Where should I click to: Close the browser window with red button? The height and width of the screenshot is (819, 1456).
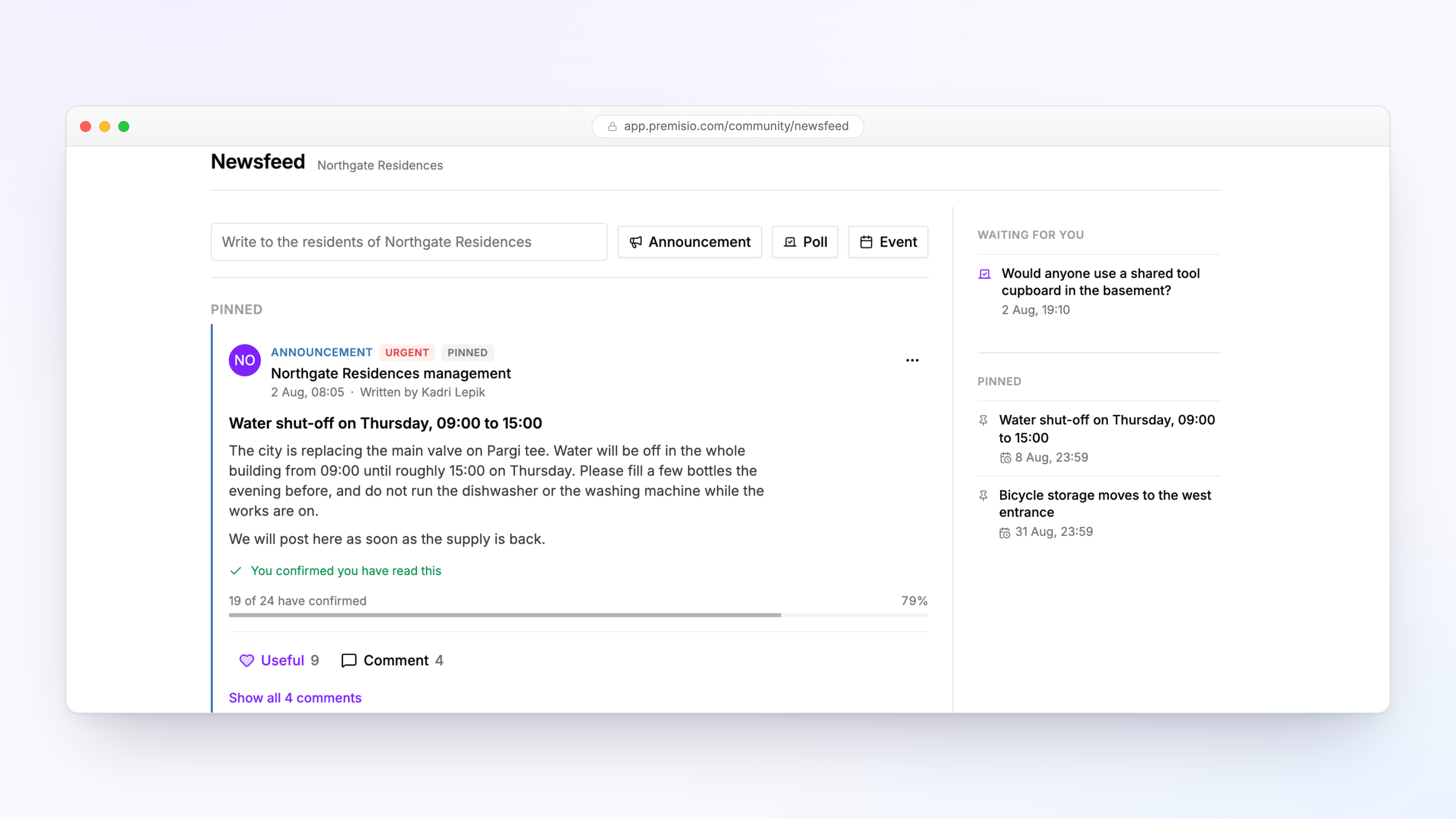pyautogui.click(x=86, y=126)
